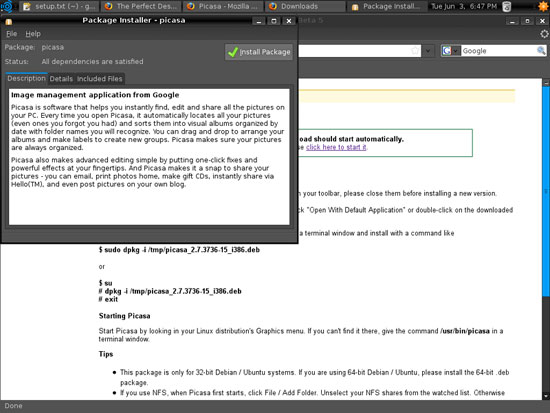
Task: Click the trash icon in the top panel
Action: point(507,6)
